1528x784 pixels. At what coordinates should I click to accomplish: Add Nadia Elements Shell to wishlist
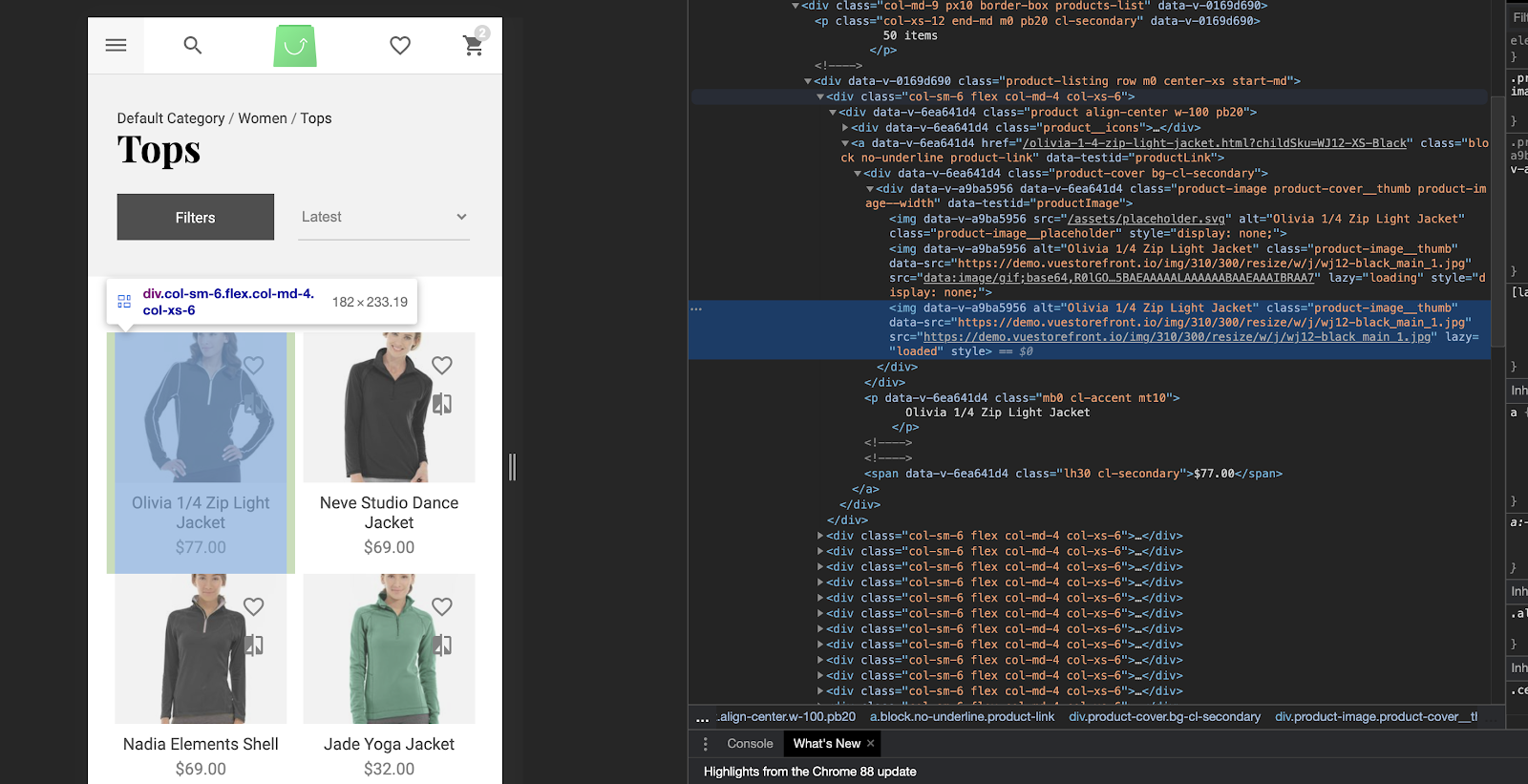[x=253, y=606]
